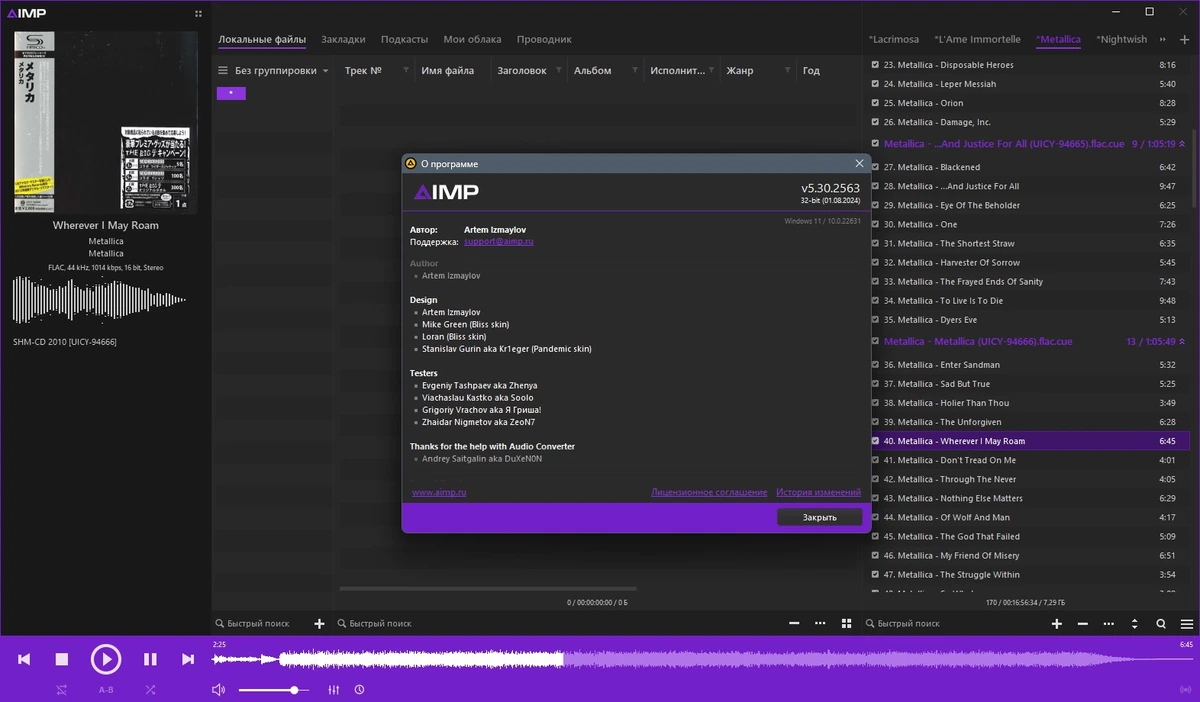The image size is (1200, 702).
Task: Uncheck track 42 Through The Never
Action: pos(876,479)
